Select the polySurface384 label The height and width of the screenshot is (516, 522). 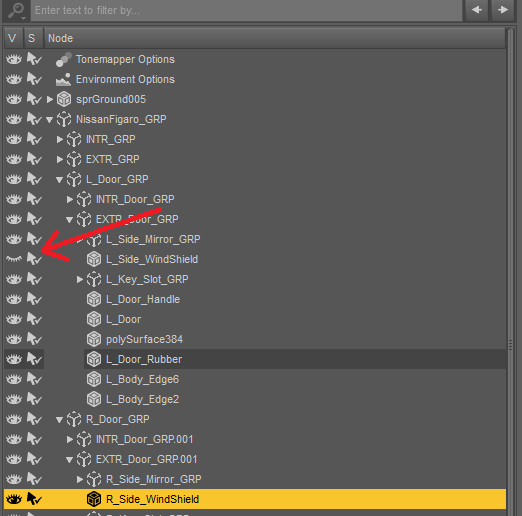click(144, 339)
